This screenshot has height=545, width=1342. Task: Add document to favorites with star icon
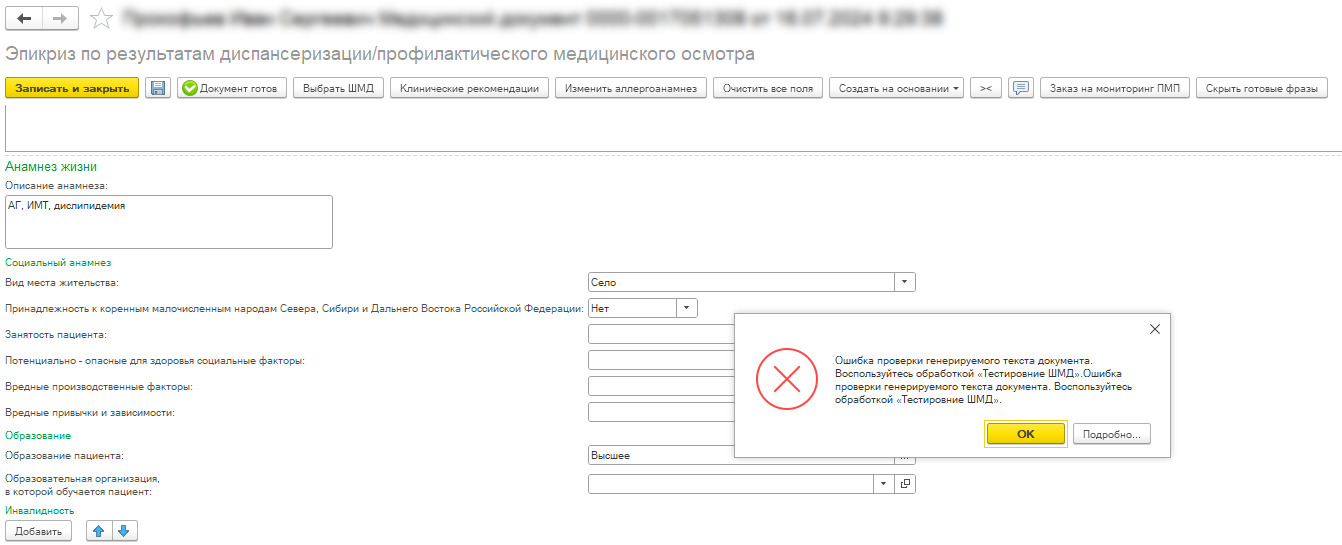(x=100, y=18)
